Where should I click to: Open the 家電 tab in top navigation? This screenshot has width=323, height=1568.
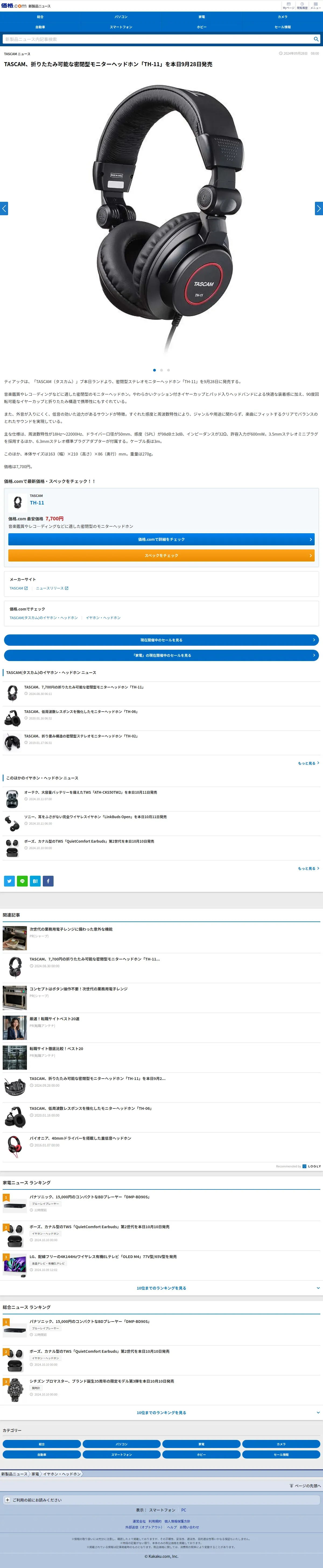[x=202, y=17]
